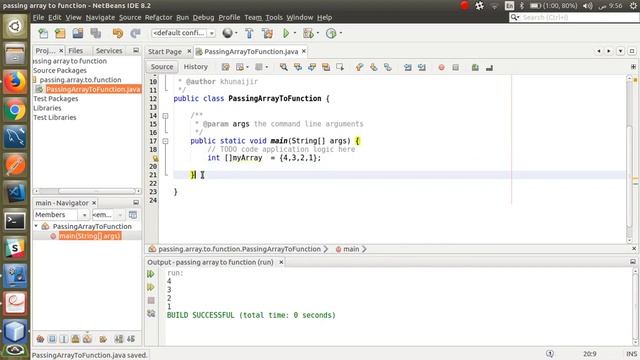This screenshot has width=640, height=360.
Task: Click the Redo arrow icon
Action: (135, 33)
